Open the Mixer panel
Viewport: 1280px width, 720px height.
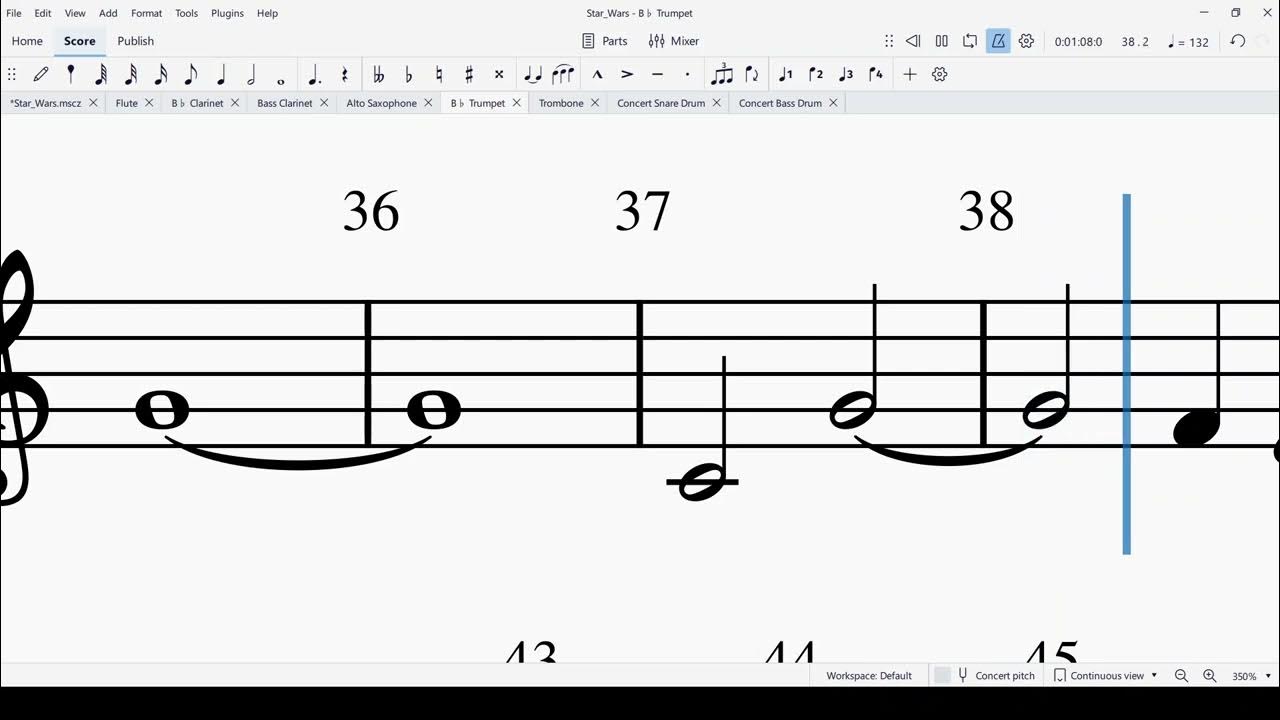tap(674, 41)
